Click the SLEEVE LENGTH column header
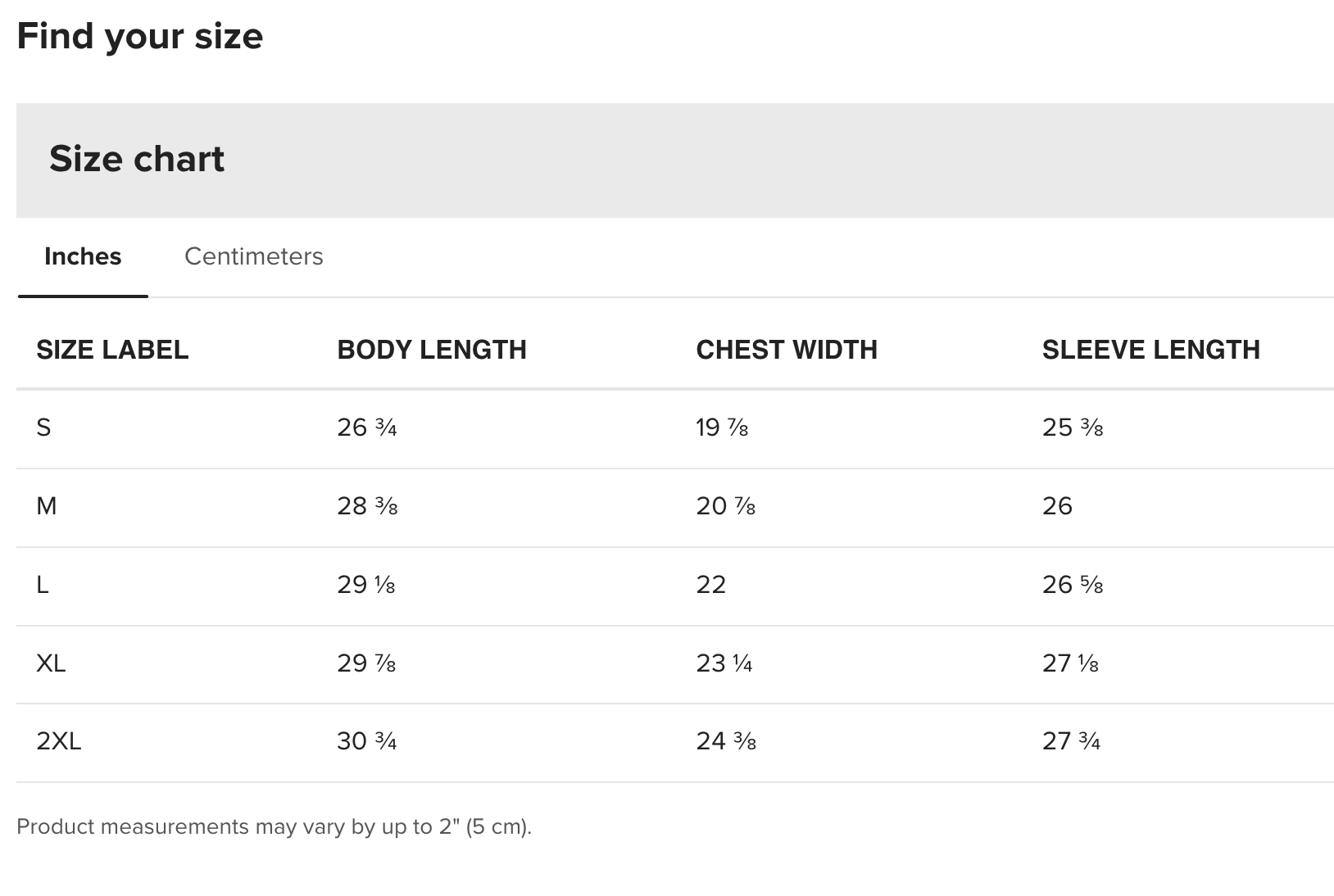Screen dimensions: 1334x896 1151,350
